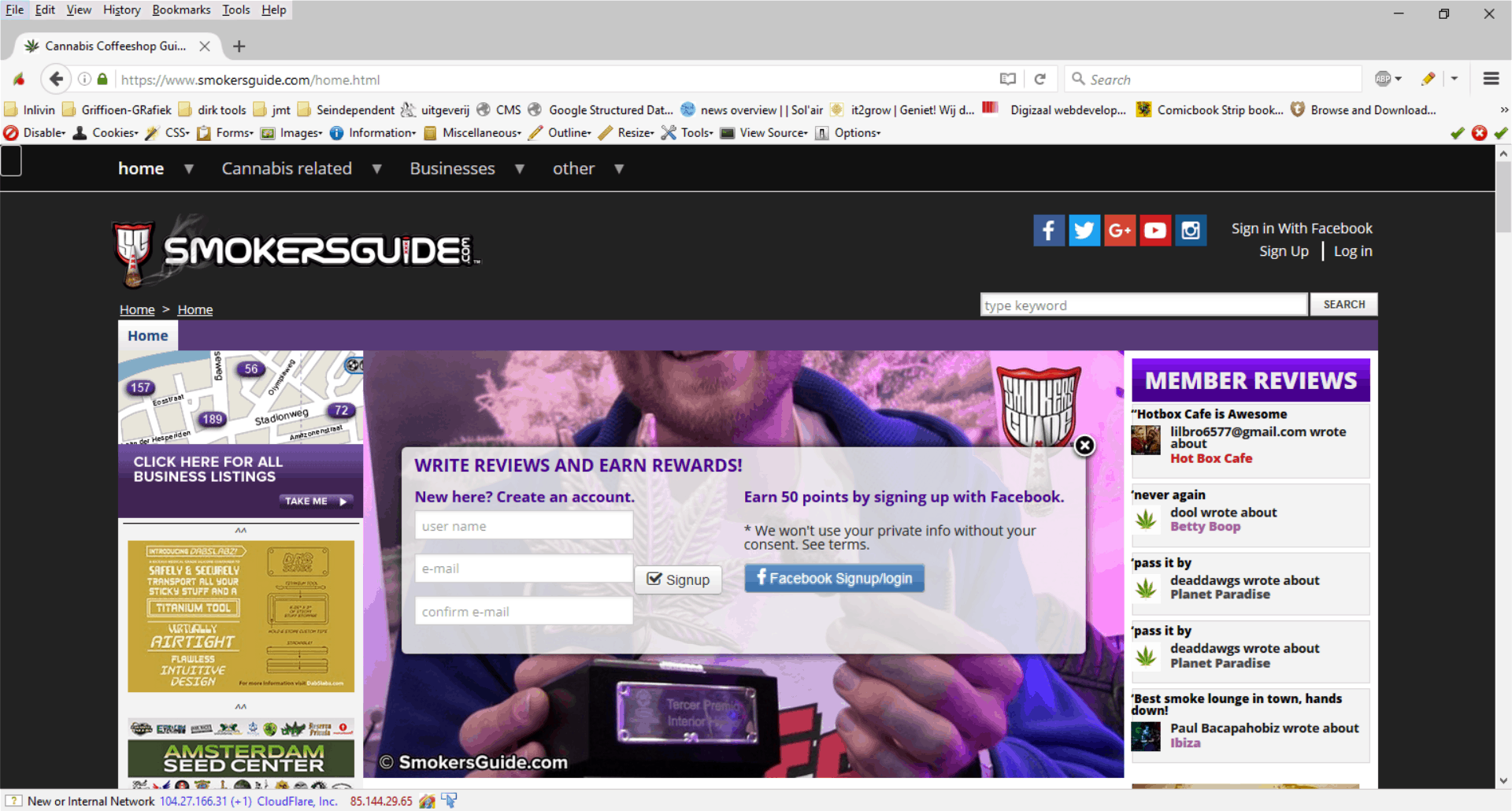Click the highlighter pencil toolbar icon
The width and height of the screenshot is (1512, 811).
pyautogui.click(x=1428, y=79)
